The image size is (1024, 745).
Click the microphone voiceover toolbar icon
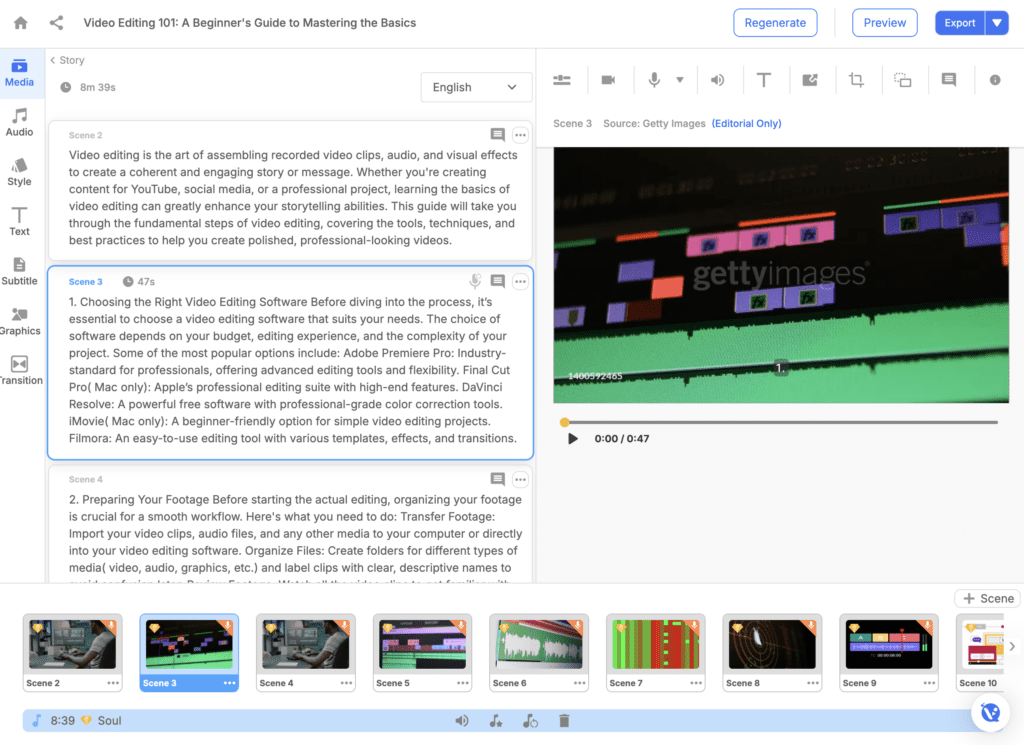[654, 80]
